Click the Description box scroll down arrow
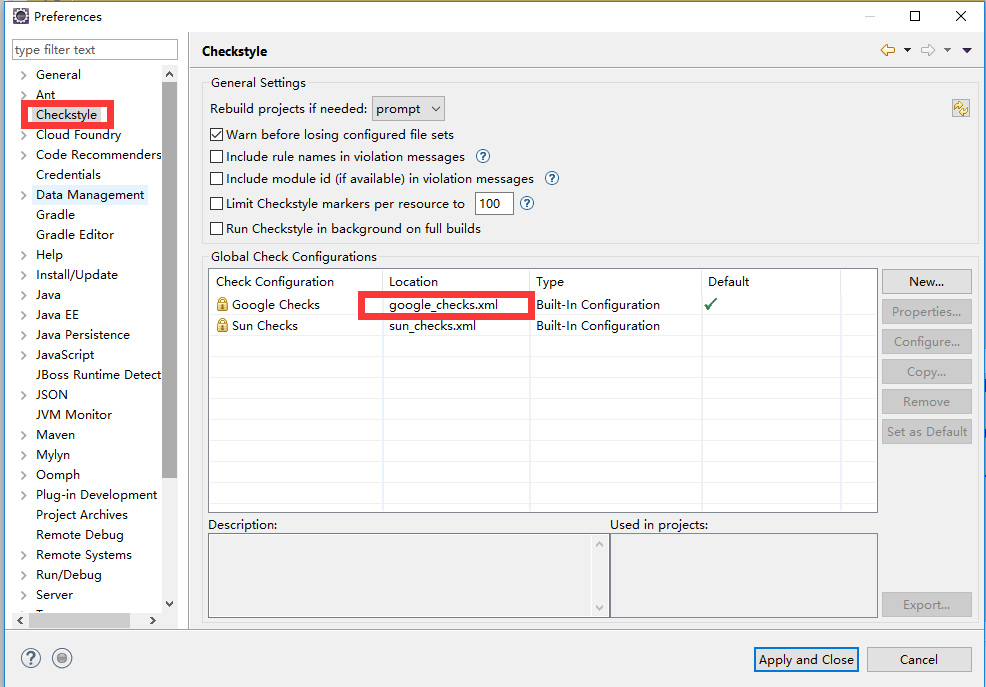 599,608
